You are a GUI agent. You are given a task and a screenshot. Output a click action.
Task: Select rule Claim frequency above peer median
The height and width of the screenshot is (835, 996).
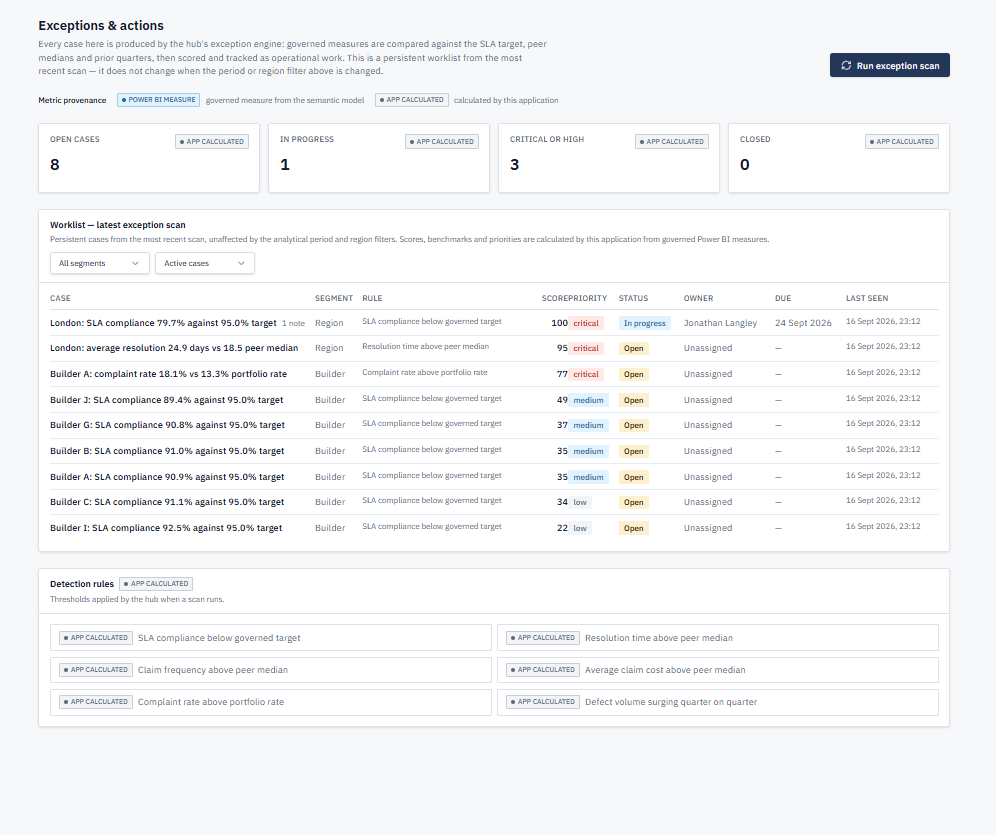coord(271,670)
